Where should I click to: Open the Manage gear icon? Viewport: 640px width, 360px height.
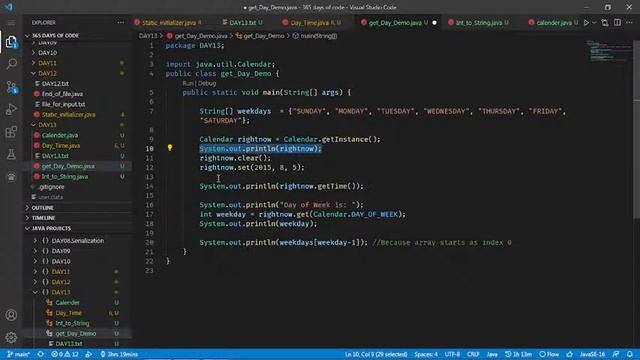(11, 337)
